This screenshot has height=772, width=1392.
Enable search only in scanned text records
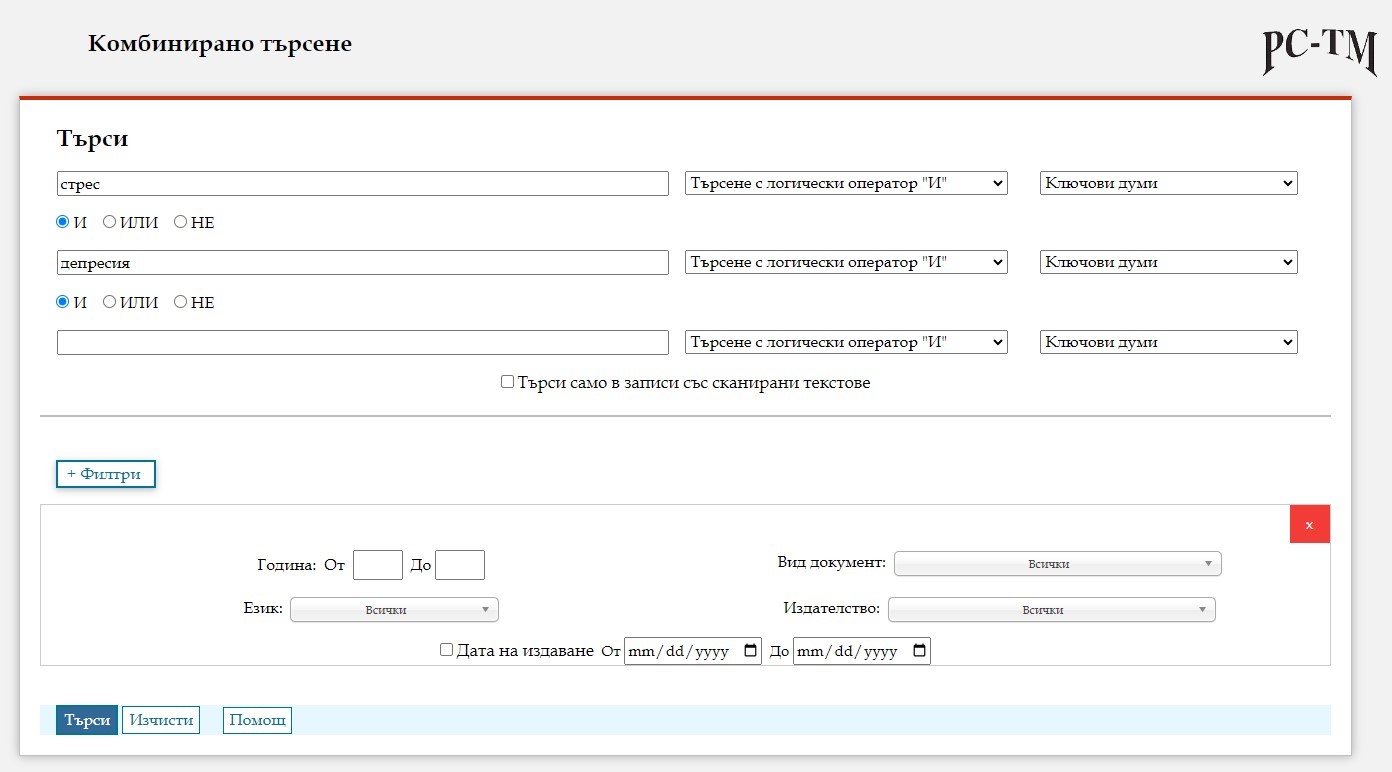tap(507, 382)
